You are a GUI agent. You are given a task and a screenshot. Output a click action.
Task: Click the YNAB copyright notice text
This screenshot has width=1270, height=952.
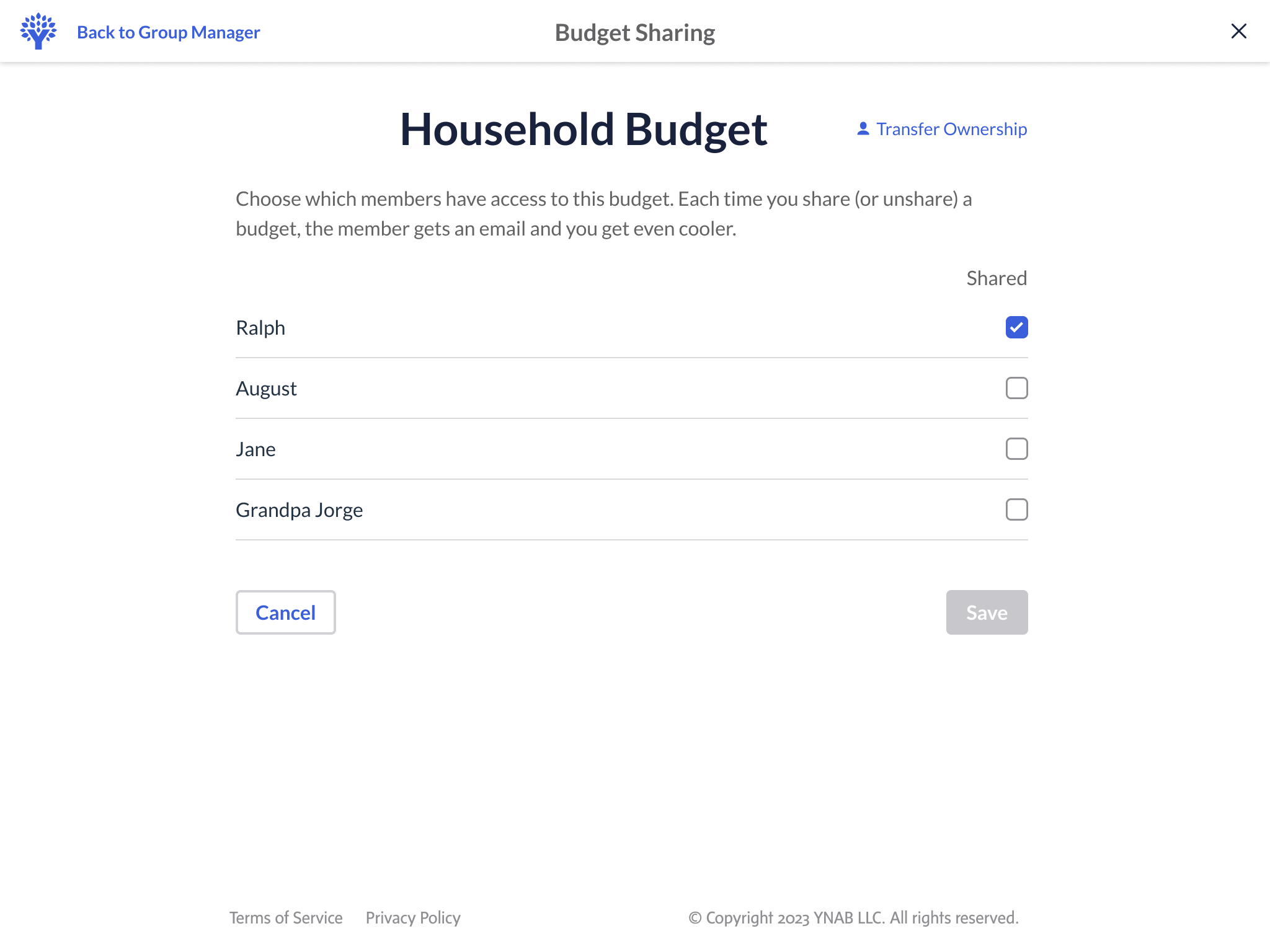click(853, 918)
